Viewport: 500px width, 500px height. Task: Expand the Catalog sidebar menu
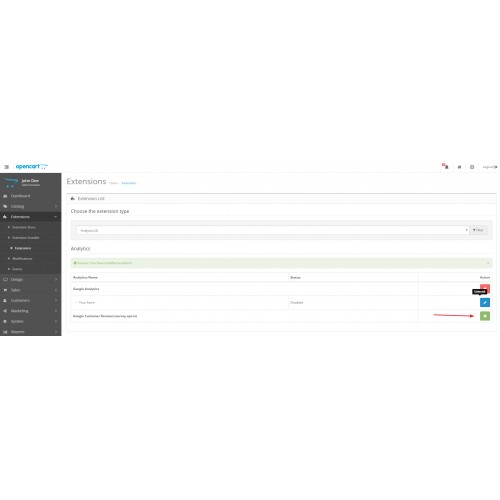coord(31,206)
